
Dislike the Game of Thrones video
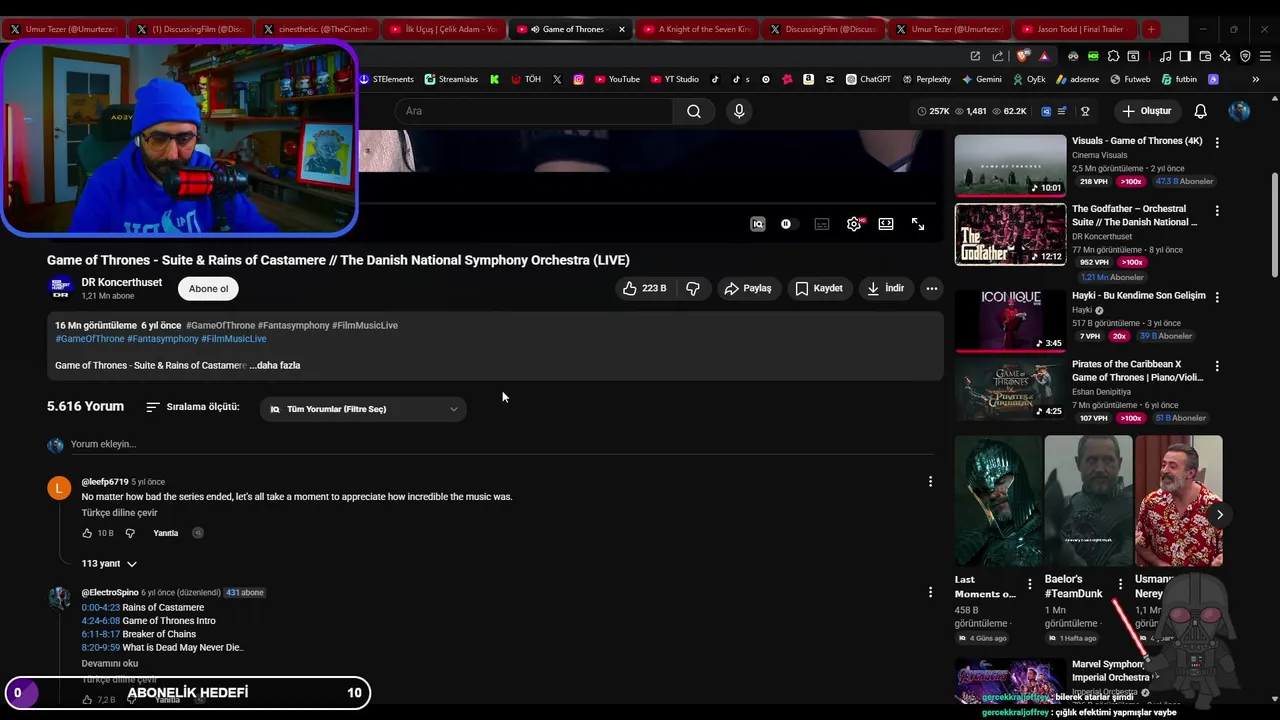[692, 288]
